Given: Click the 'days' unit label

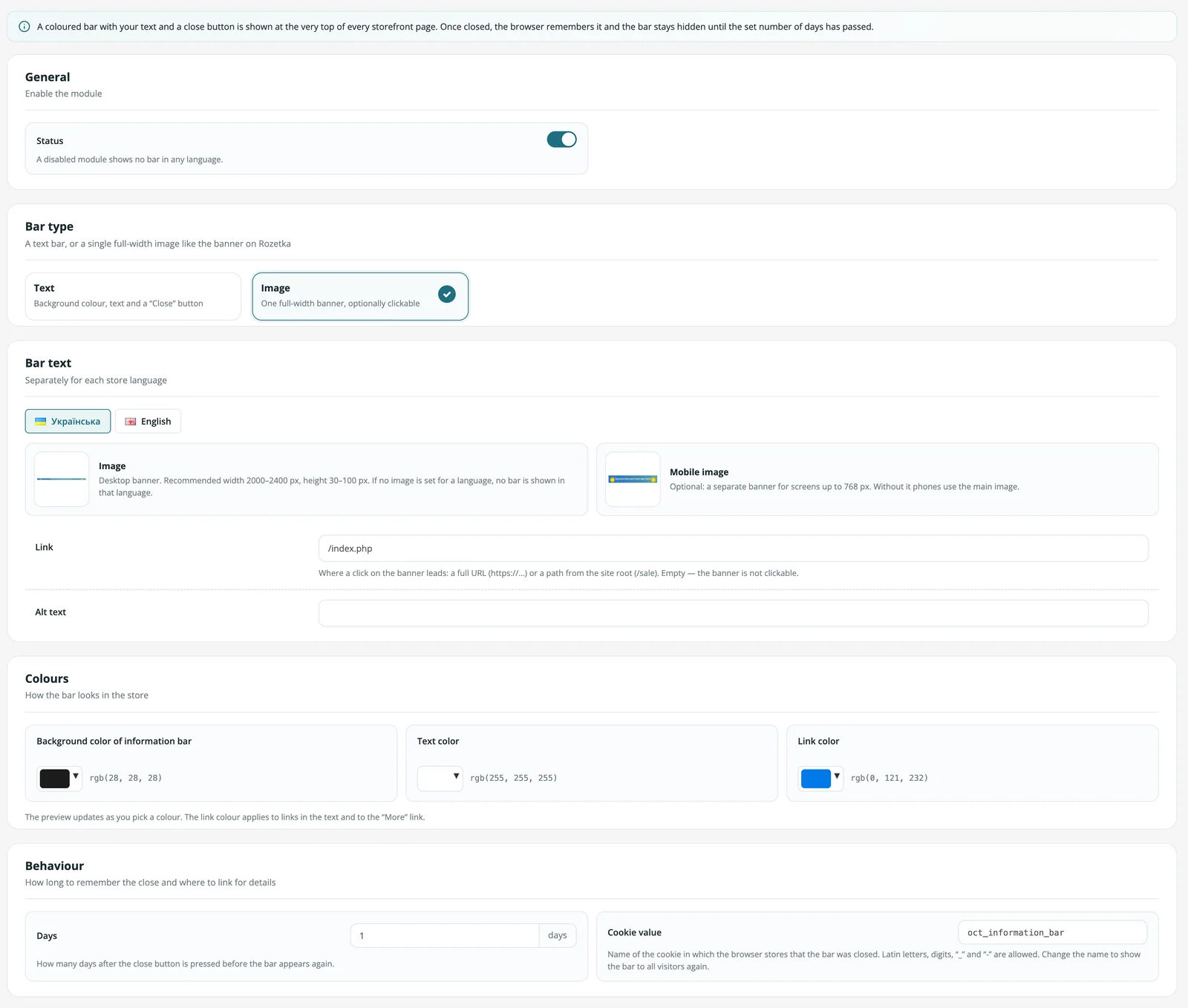Looking at the screenshot, I should tap(558, 935).
